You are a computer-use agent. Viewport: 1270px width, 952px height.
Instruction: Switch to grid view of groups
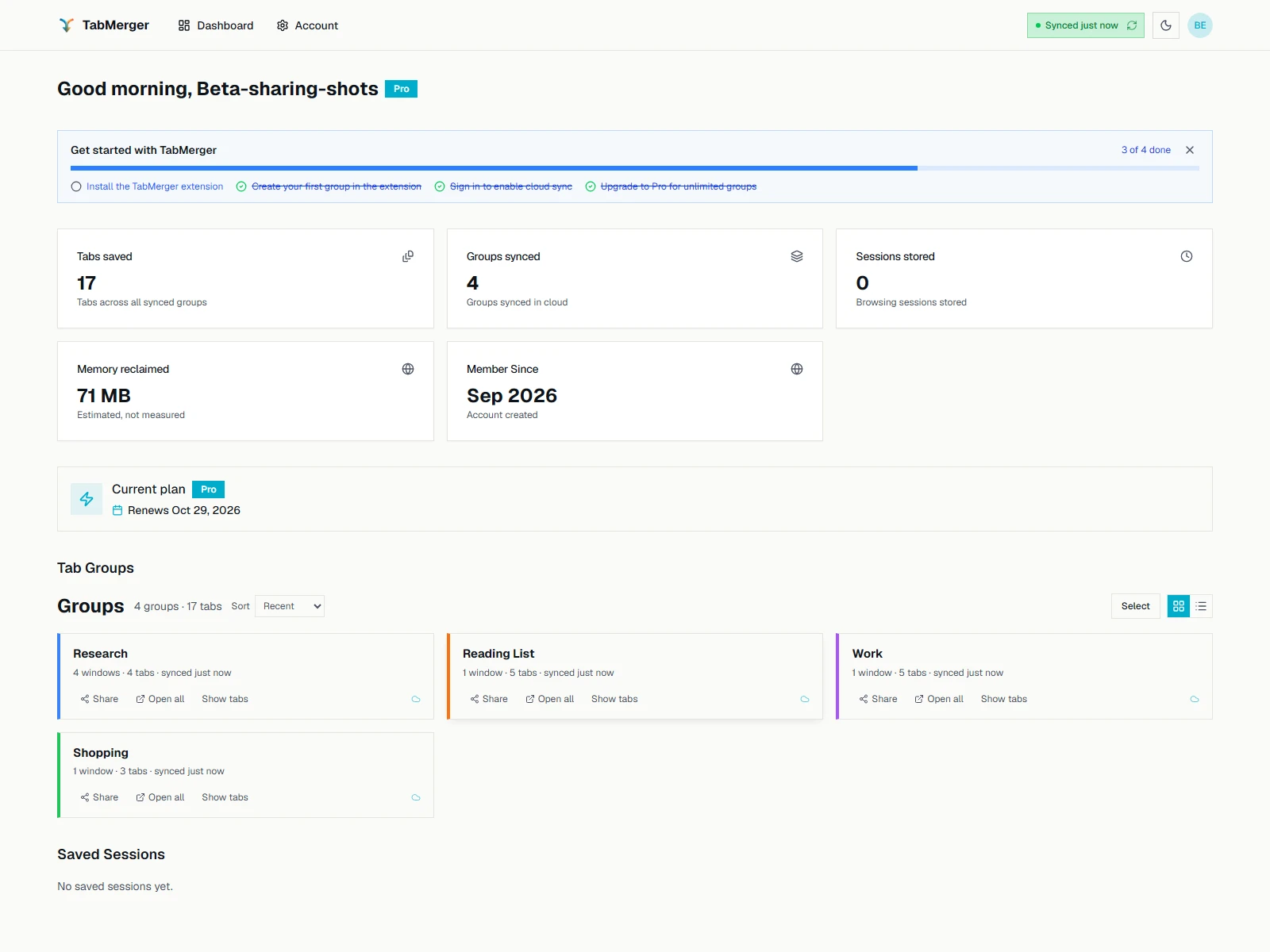point(1179,606)
